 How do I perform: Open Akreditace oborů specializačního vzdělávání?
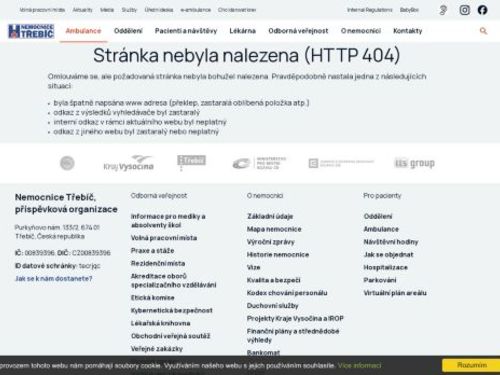pyautogui.click(x=173, y=280)
